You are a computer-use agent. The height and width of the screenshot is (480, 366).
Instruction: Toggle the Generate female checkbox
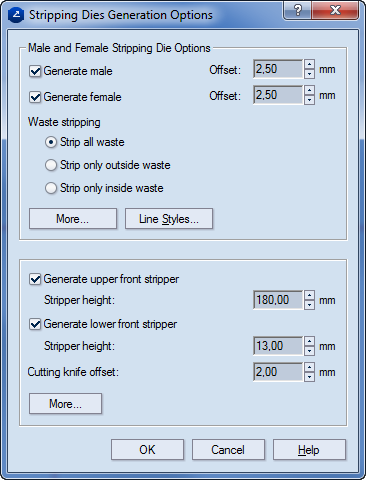[x=35, y=97]
